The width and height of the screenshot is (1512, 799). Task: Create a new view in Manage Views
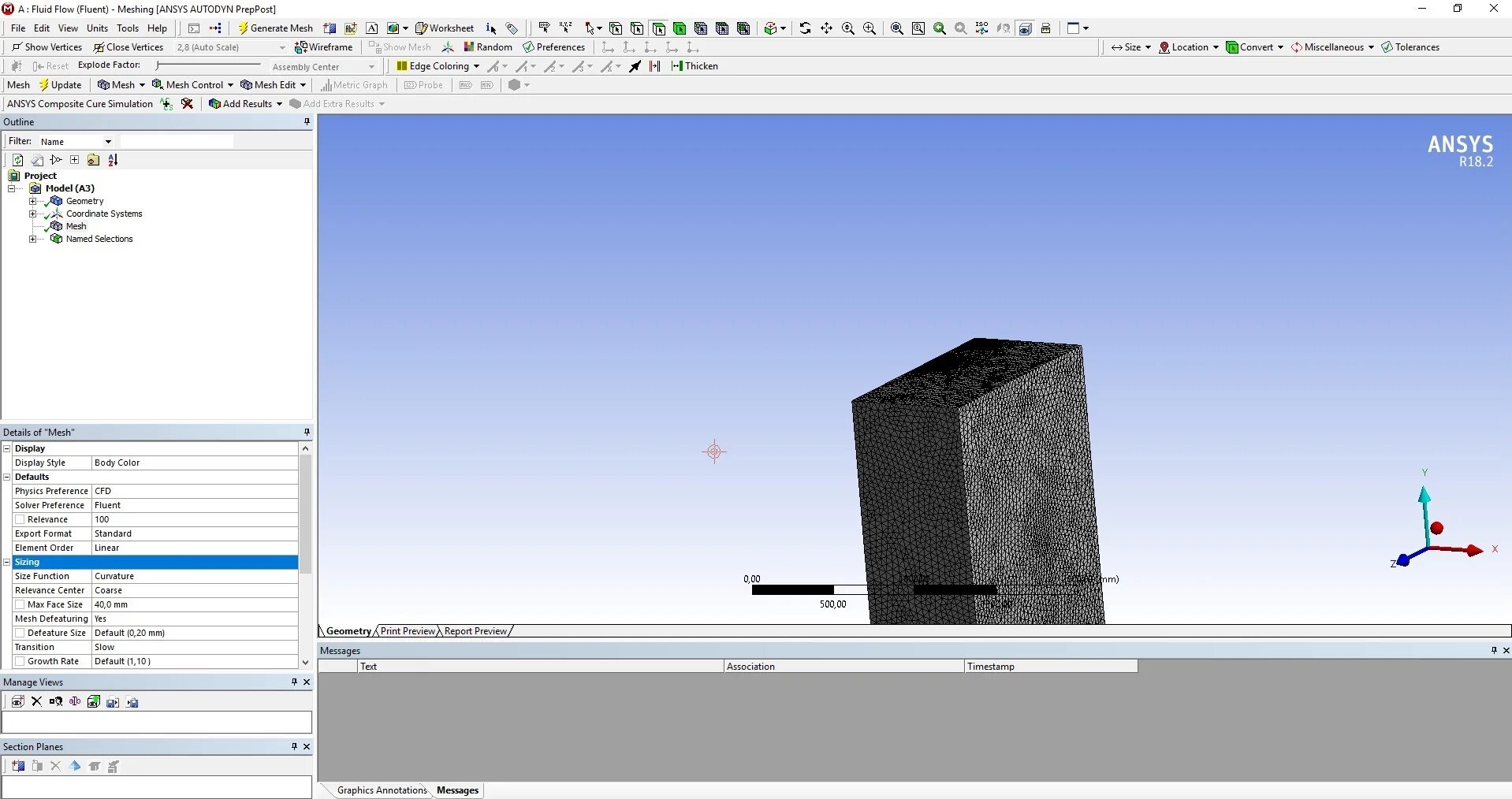17,702
